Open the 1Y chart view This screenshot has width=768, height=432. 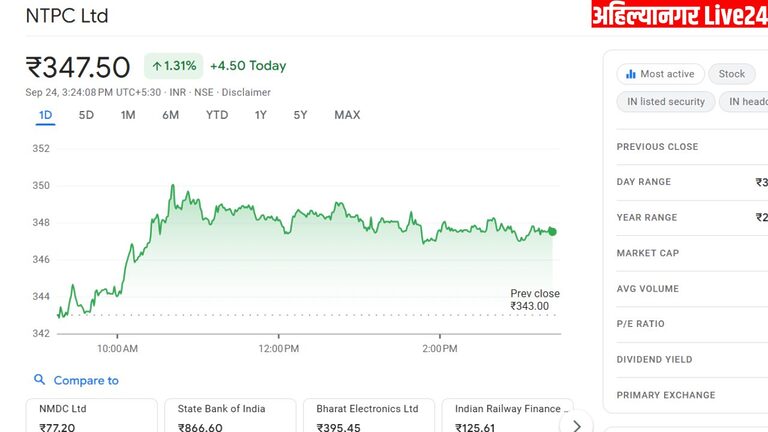260,115
